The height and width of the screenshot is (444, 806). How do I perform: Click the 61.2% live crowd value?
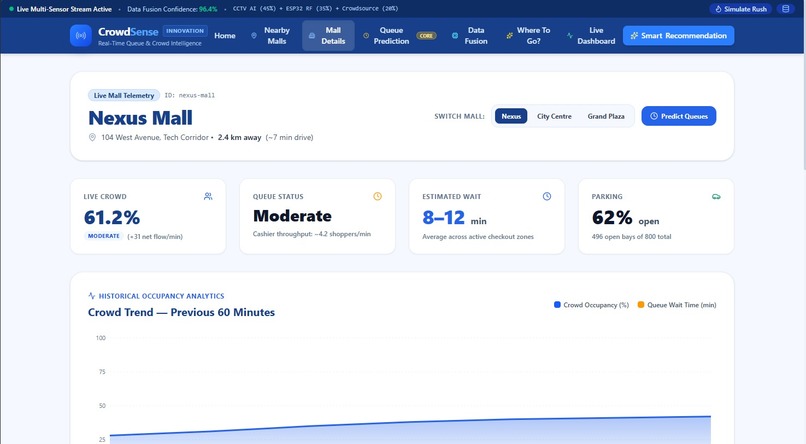pos(112,217)
